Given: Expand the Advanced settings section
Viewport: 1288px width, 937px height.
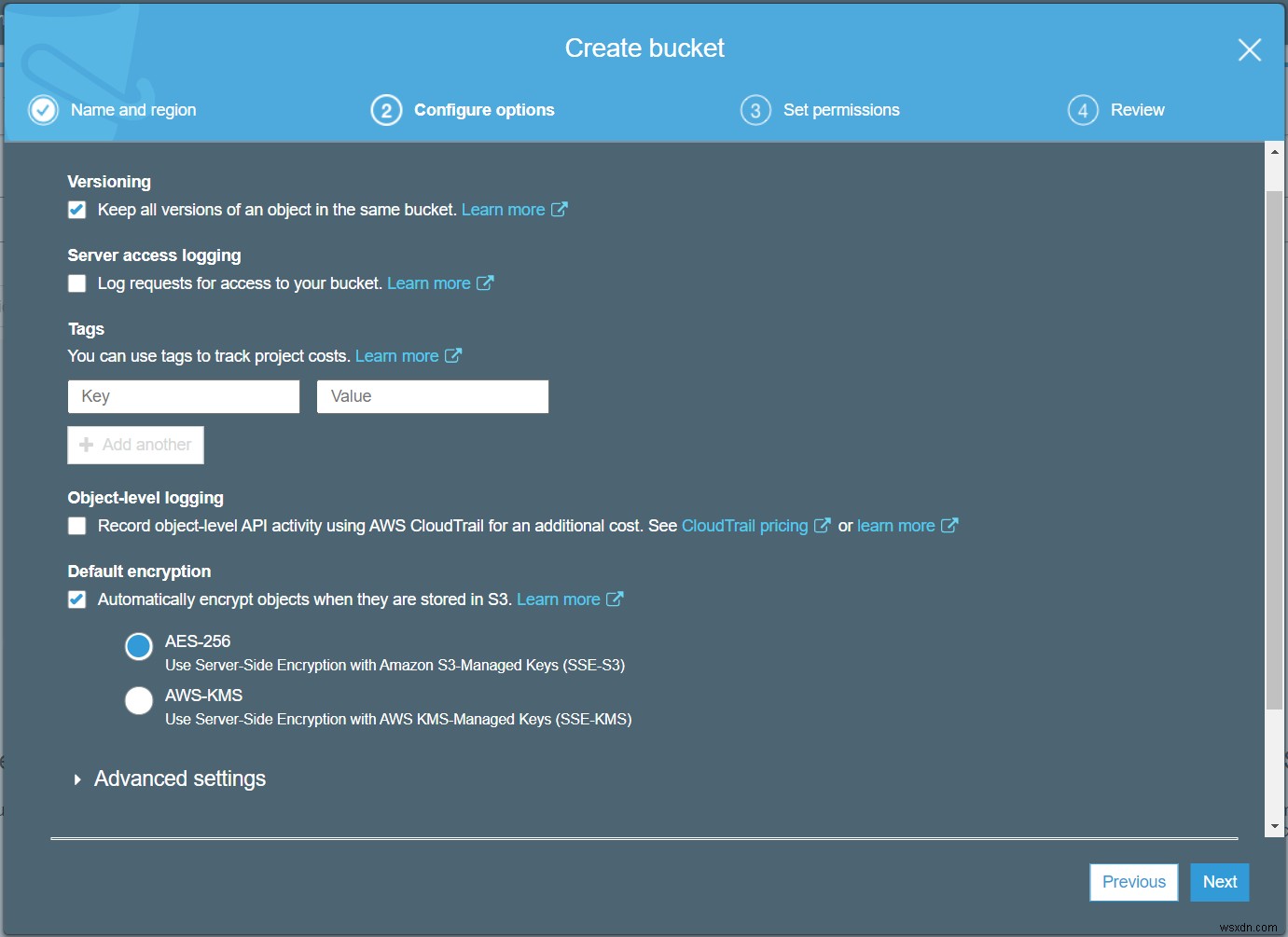Looking at the screenshot, I should click(179, 779).
